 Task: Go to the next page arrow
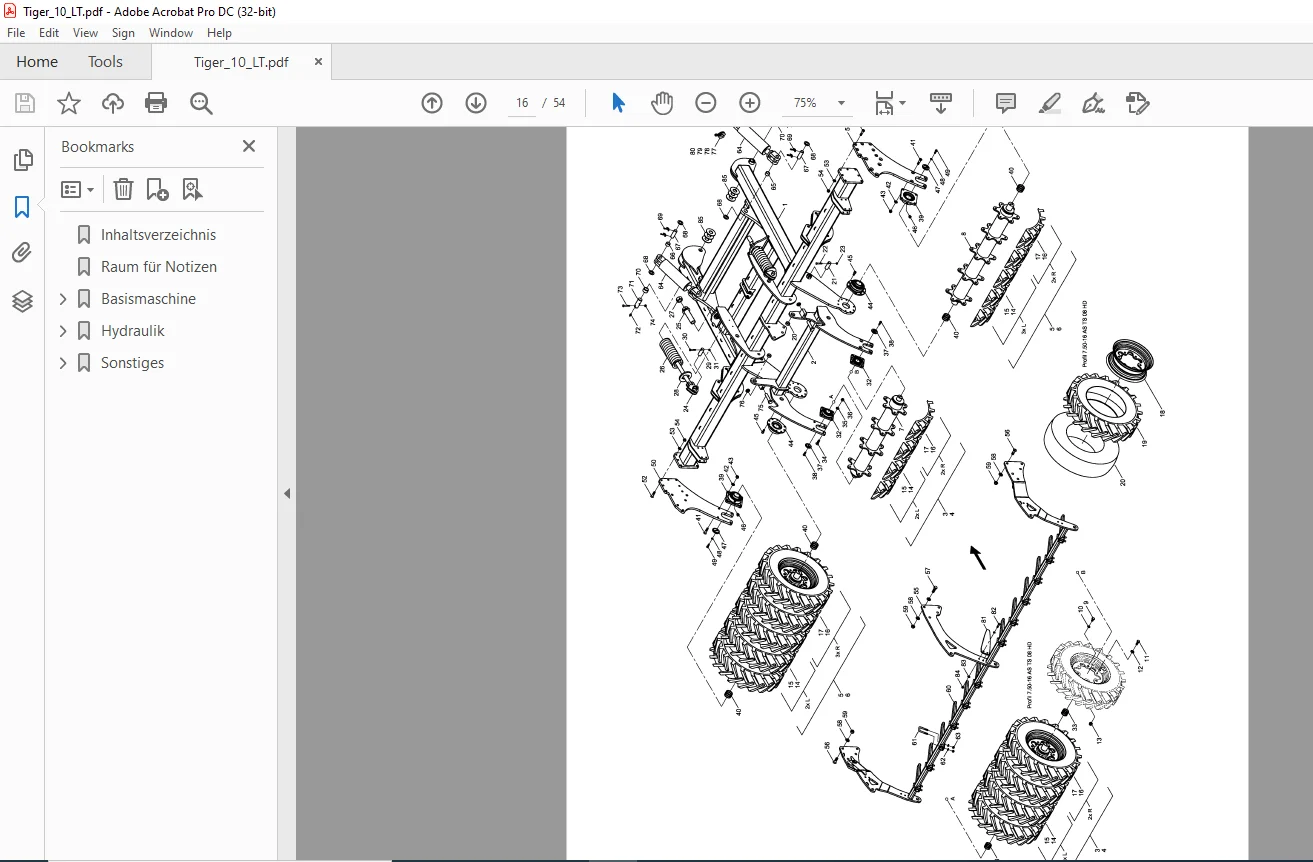[476, 103]
